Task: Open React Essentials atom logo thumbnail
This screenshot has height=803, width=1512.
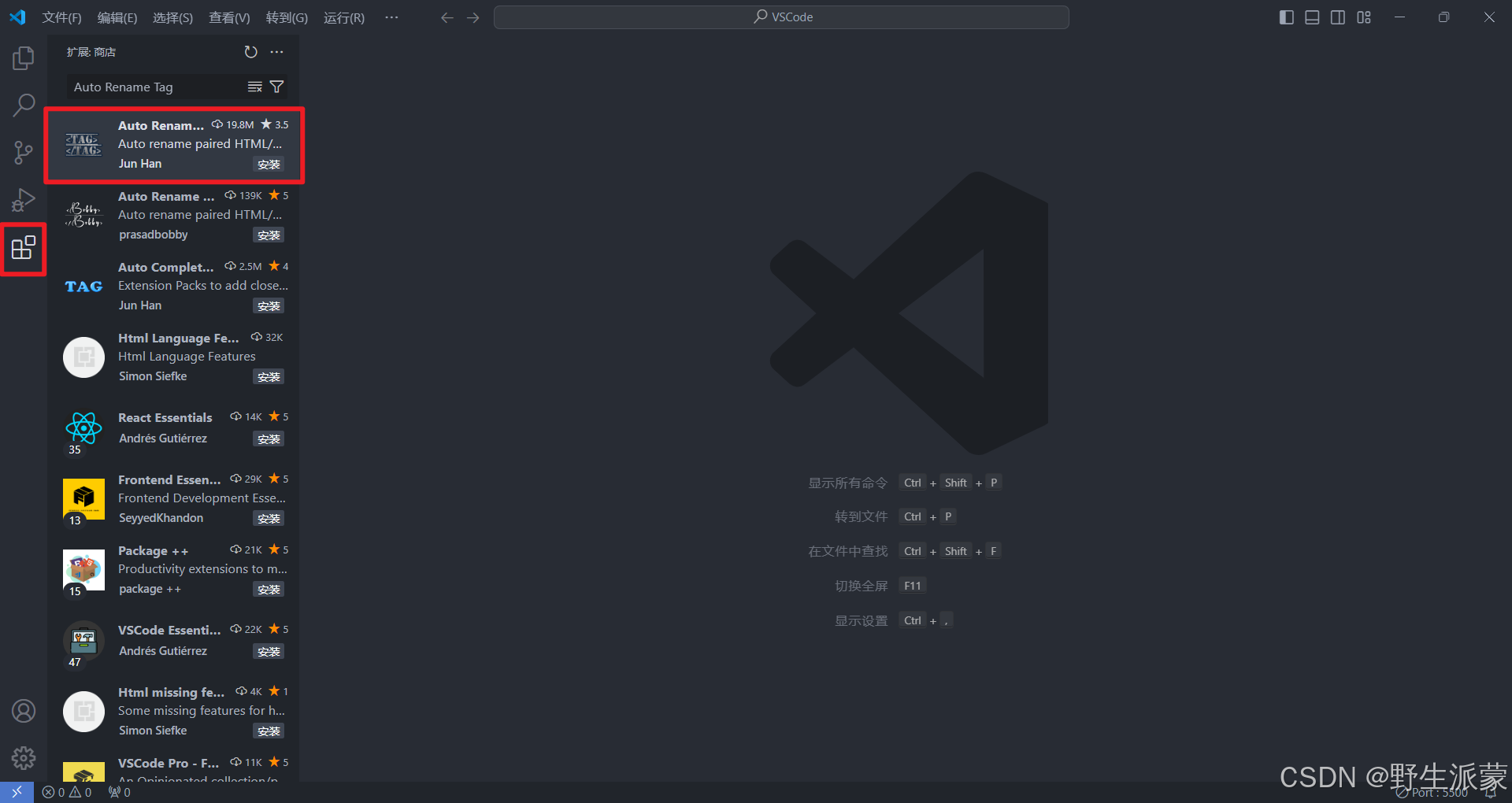Action: point(83,428)
